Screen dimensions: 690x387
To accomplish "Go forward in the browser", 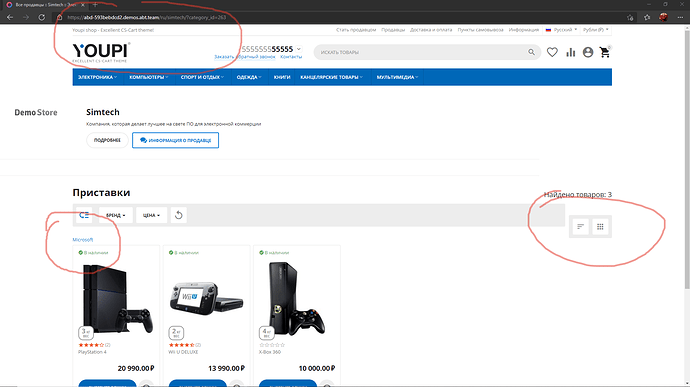I will [x=26, y=17].
